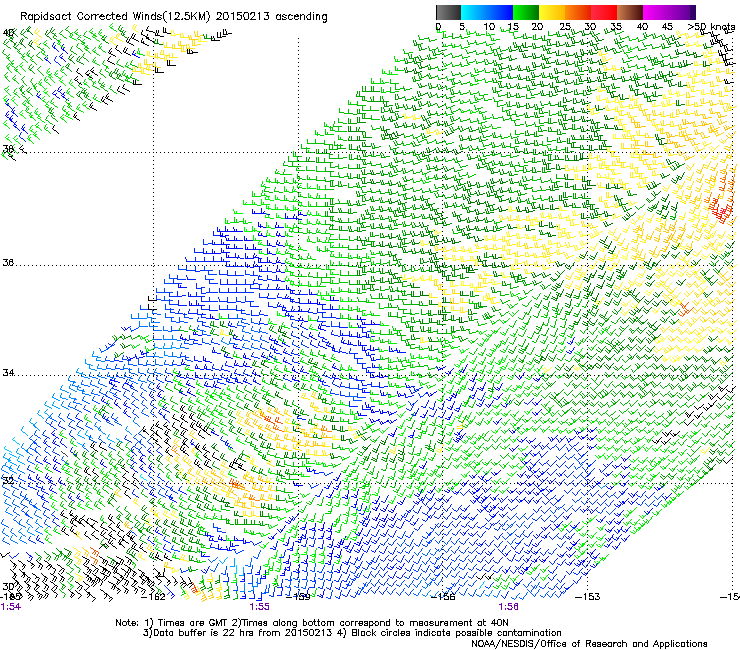Screen dimensions: 740x650
Task: Click the '25' legend scale label
Action: click(x=565, y=27)
